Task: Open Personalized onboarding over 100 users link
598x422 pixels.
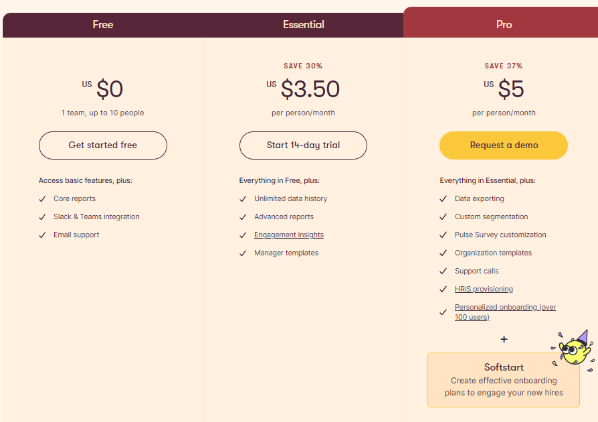Action: 505,312
